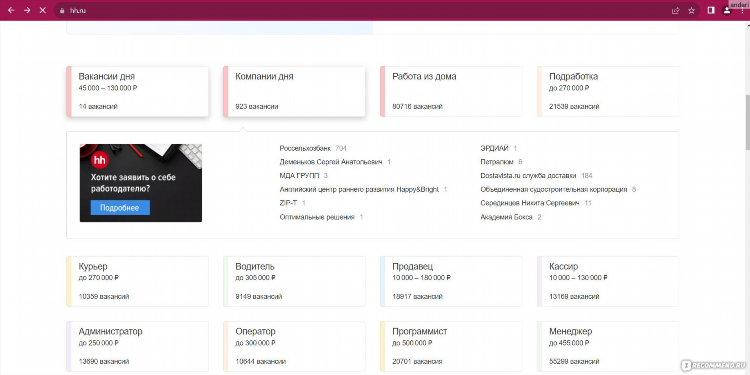Image resolution: width=750 pixels, height=375 pixels.
Task: Open the browser side panel icon
Action: [711, 10]
